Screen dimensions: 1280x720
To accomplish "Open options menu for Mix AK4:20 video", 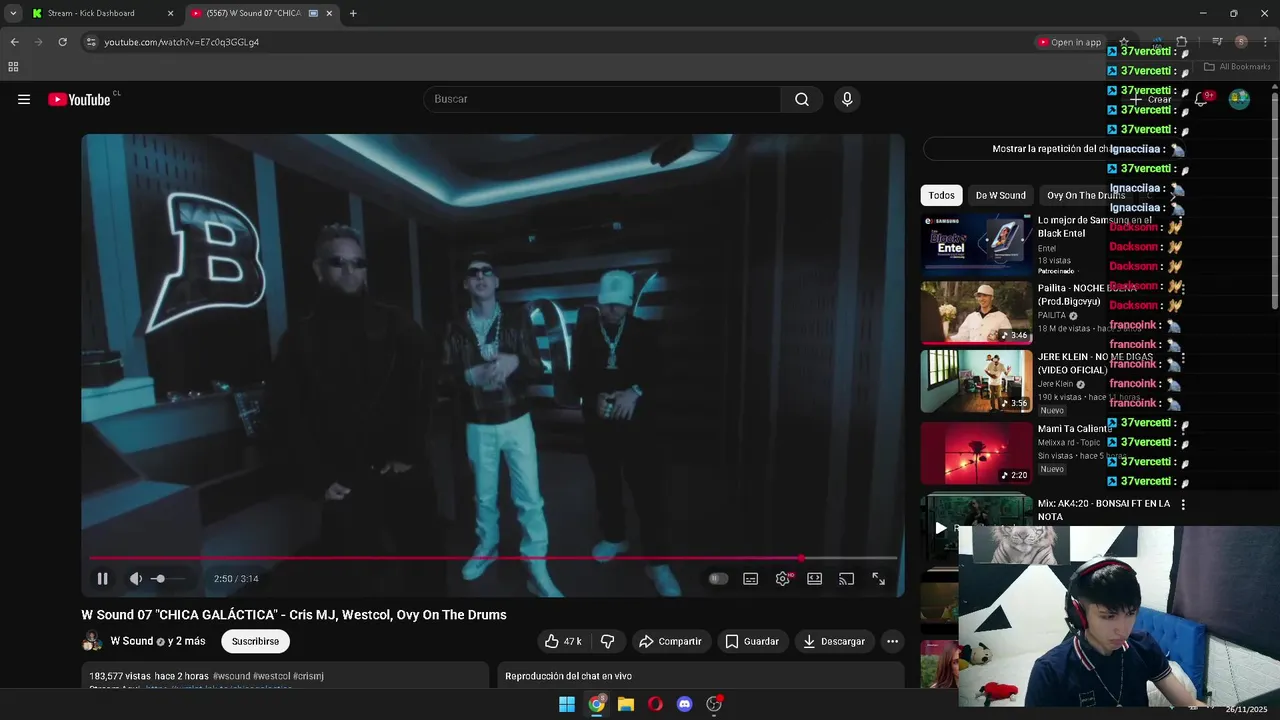I will pyautogui.click(x=1183, y=505).
